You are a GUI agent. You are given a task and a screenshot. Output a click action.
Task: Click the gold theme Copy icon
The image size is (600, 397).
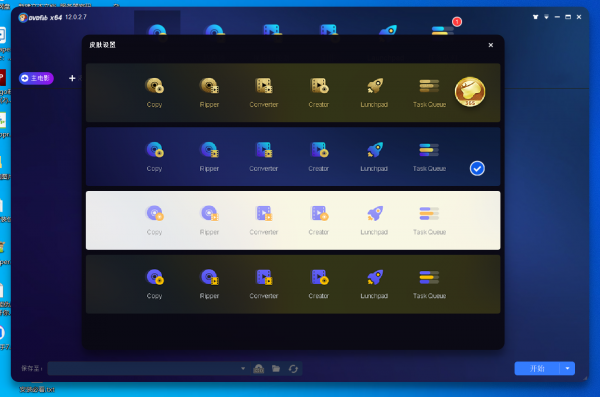point(154,86)
